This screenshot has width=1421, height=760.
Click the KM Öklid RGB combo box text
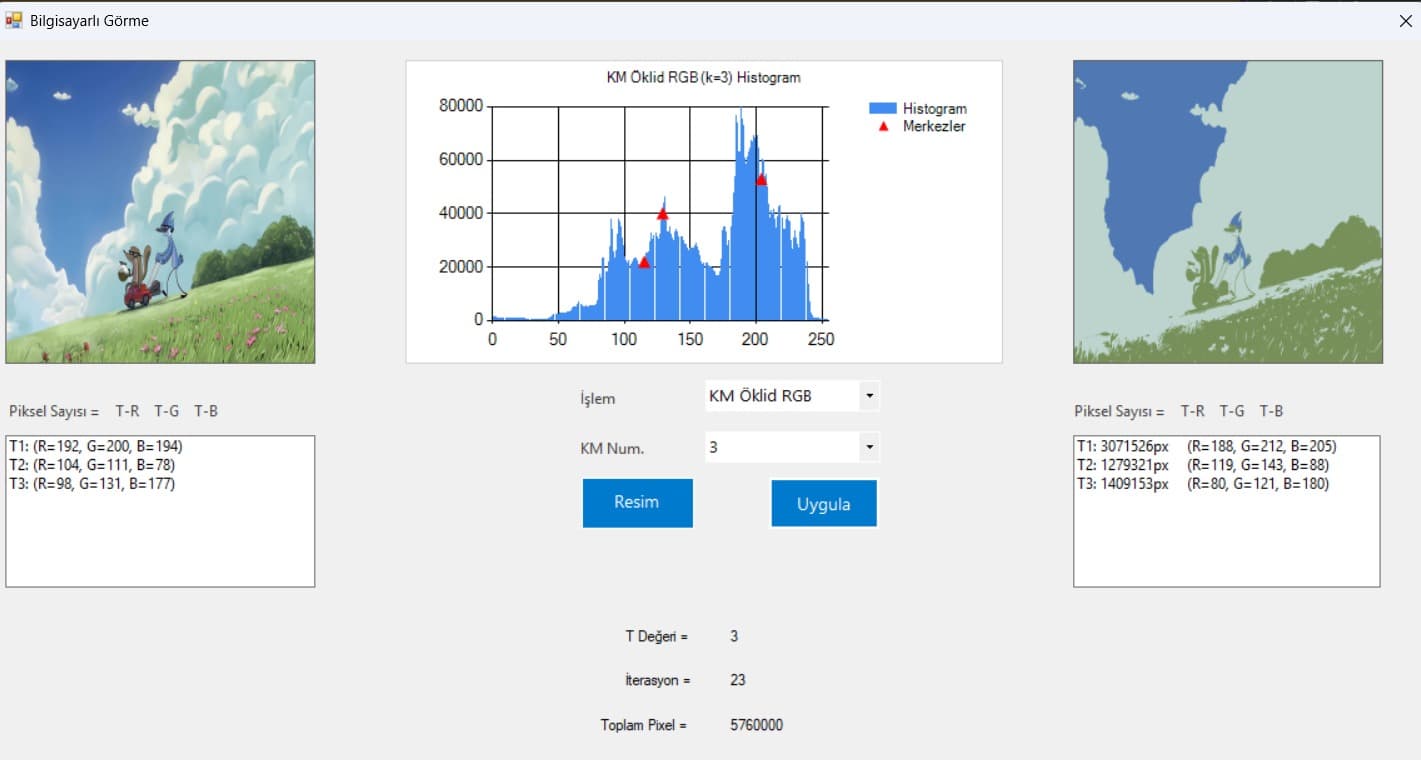click(760, 396)
